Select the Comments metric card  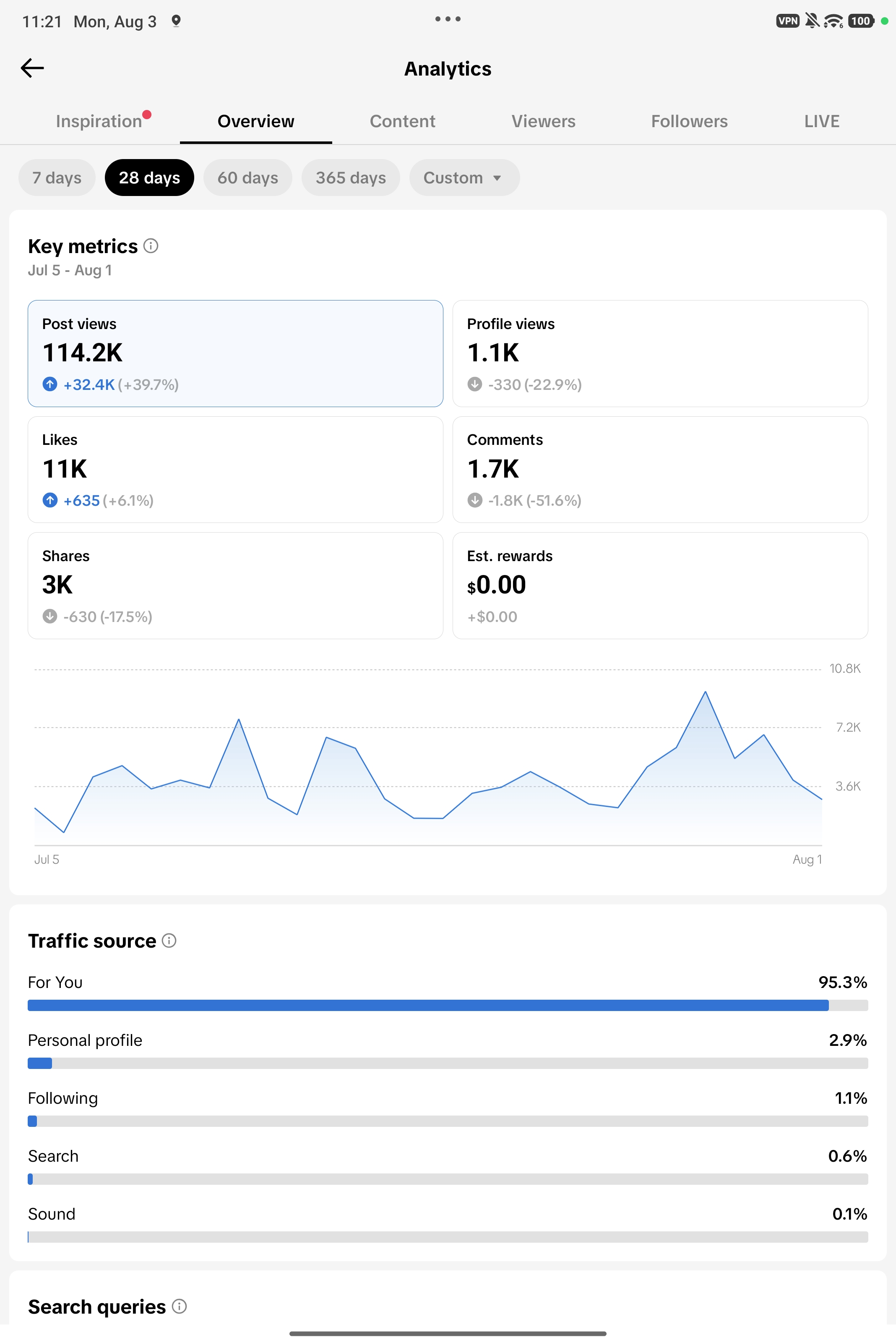[x=660, y=469]
